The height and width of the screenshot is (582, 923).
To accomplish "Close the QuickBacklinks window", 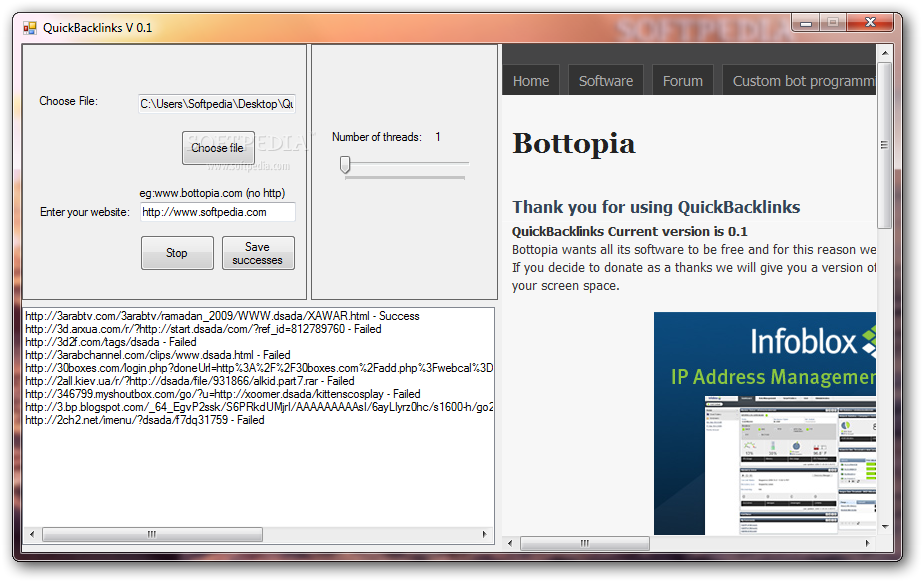I will [871, 23].
